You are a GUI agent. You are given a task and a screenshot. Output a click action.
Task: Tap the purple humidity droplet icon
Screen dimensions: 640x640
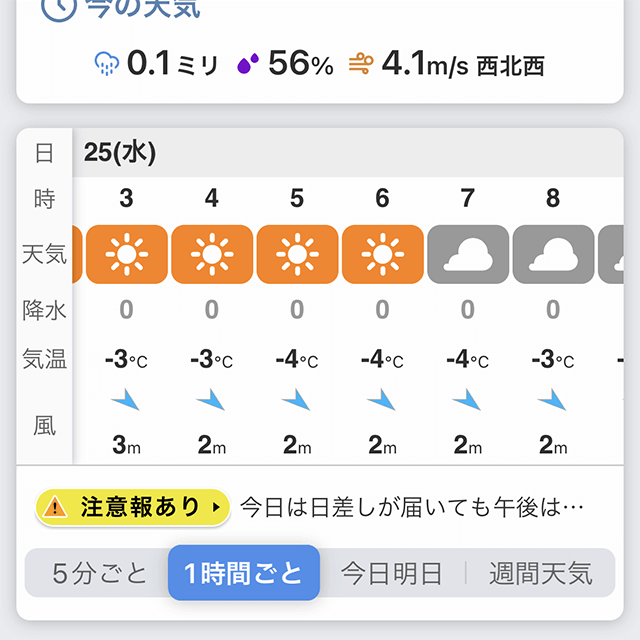pyautogui.click(x=248, y=63)
